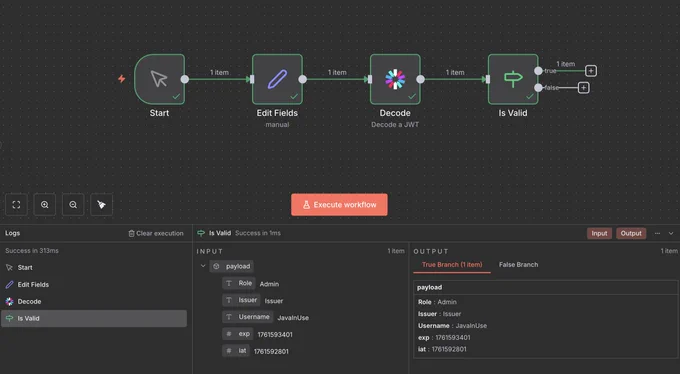Click the Logs panel title
Image resolution: width=680 pixels, height=374 pixels.
coord(13,233)
